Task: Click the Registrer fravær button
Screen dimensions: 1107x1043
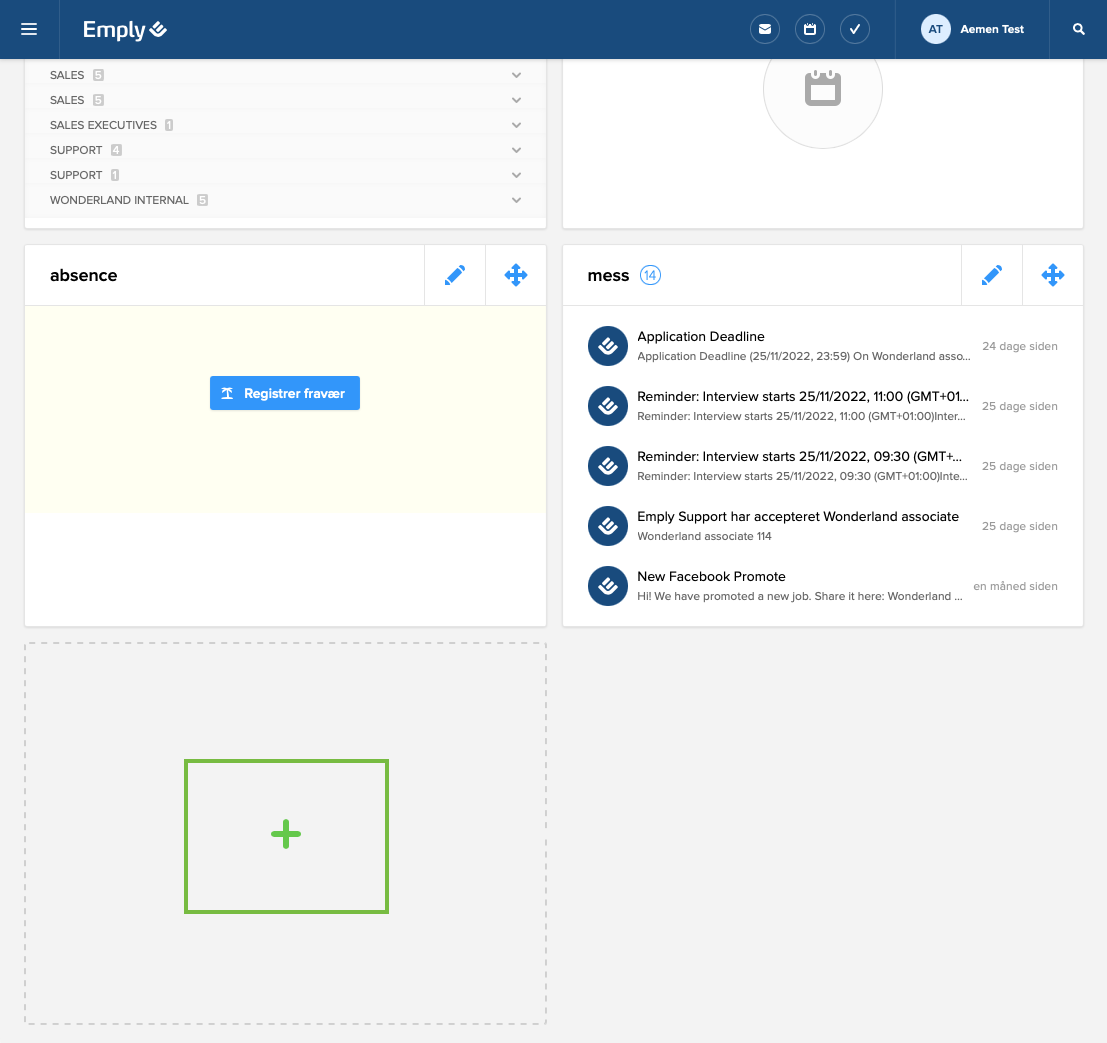Action: pos(285,393)
